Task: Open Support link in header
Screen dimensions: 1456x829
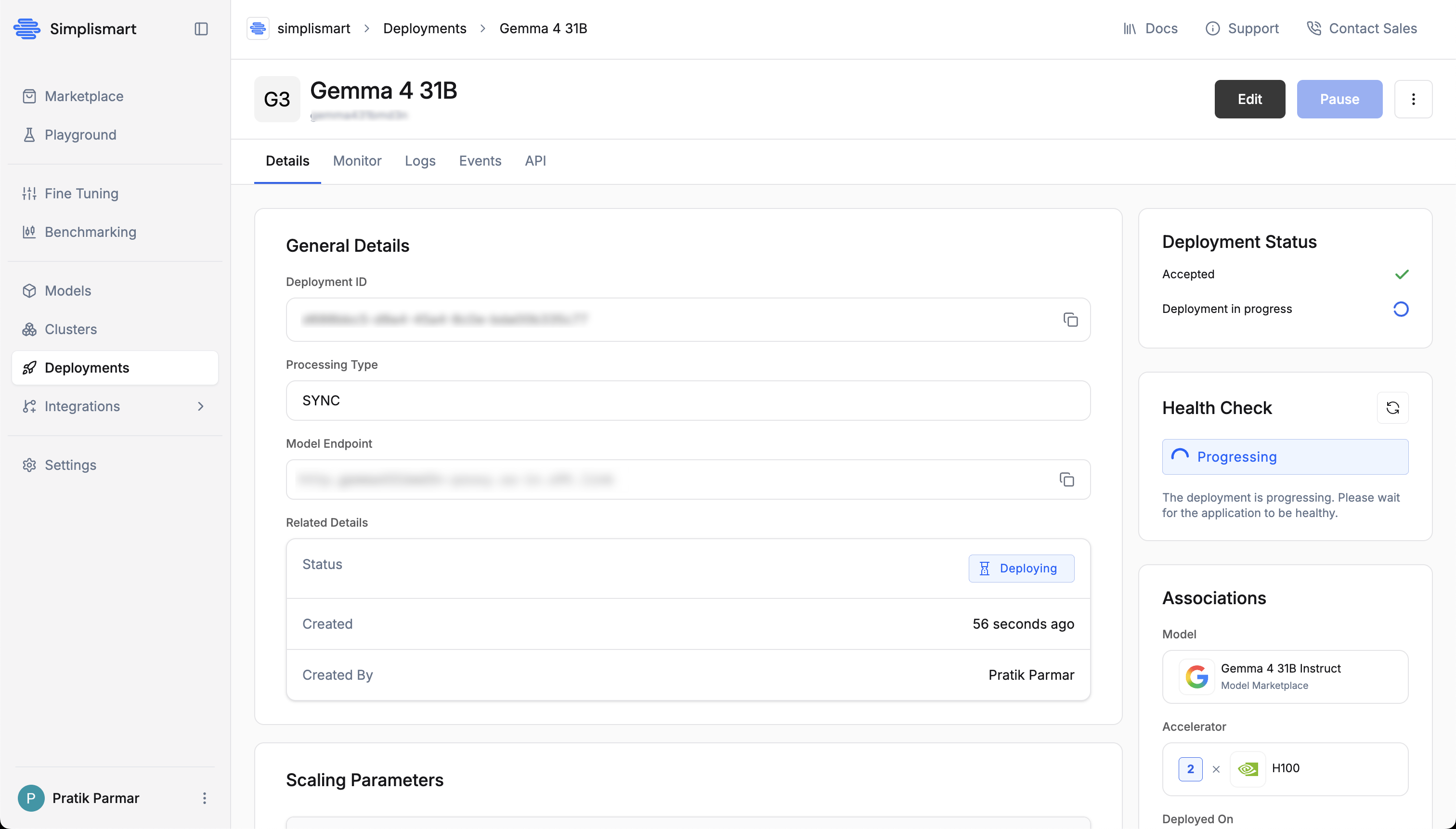Action: tap(1242, 28)
